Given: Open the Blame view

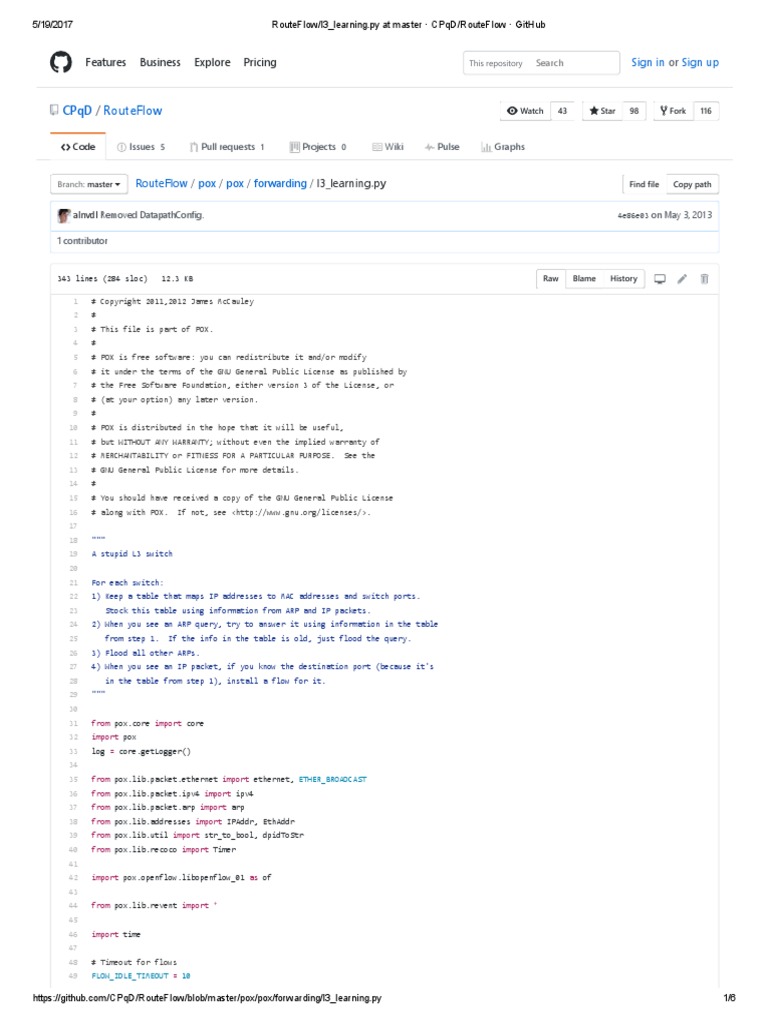Looking at the screenshot, I should click(x=584, y=279).
